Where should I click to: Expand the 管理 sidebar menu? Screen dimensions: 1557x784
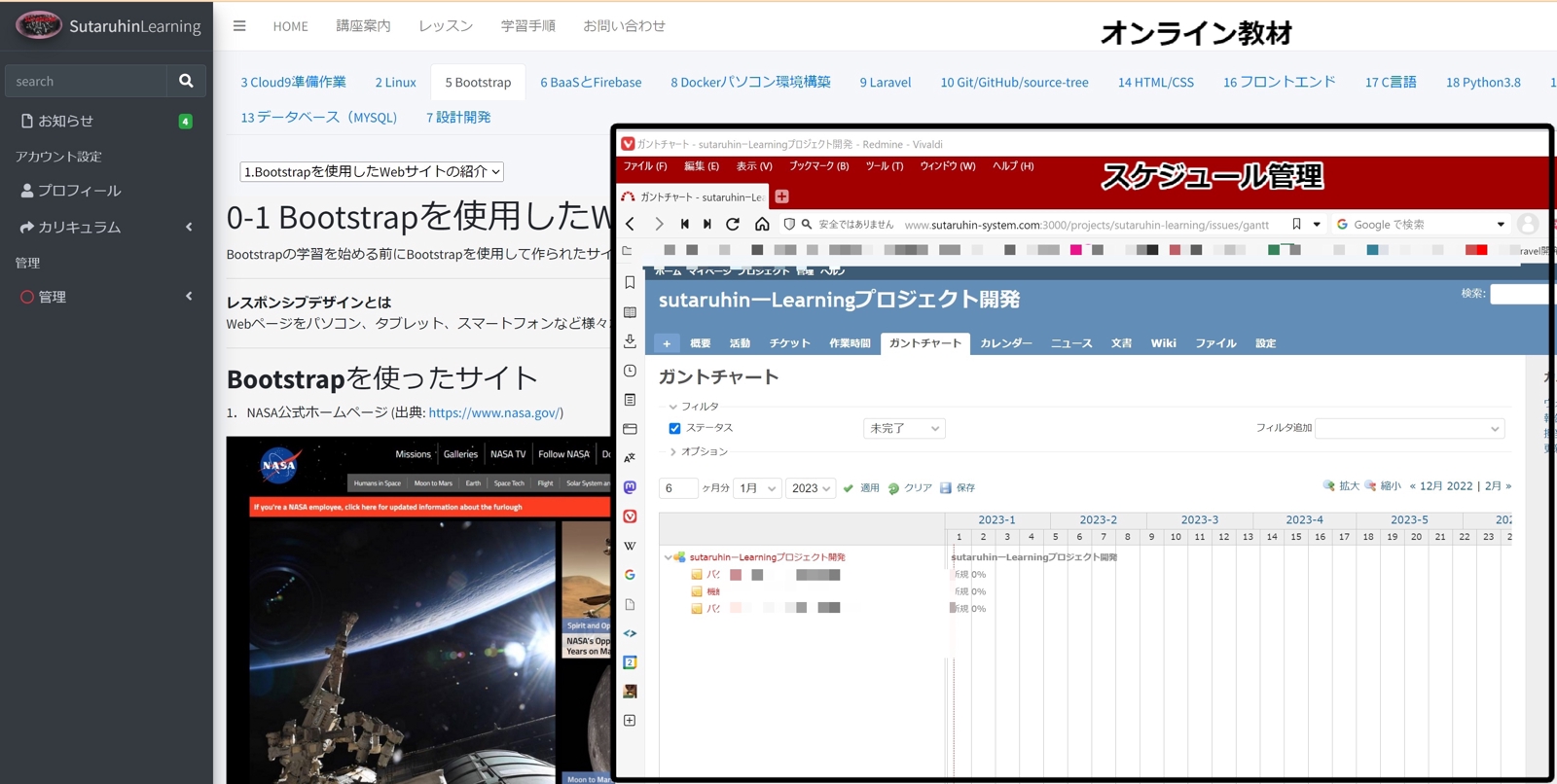tap(106, 297)
